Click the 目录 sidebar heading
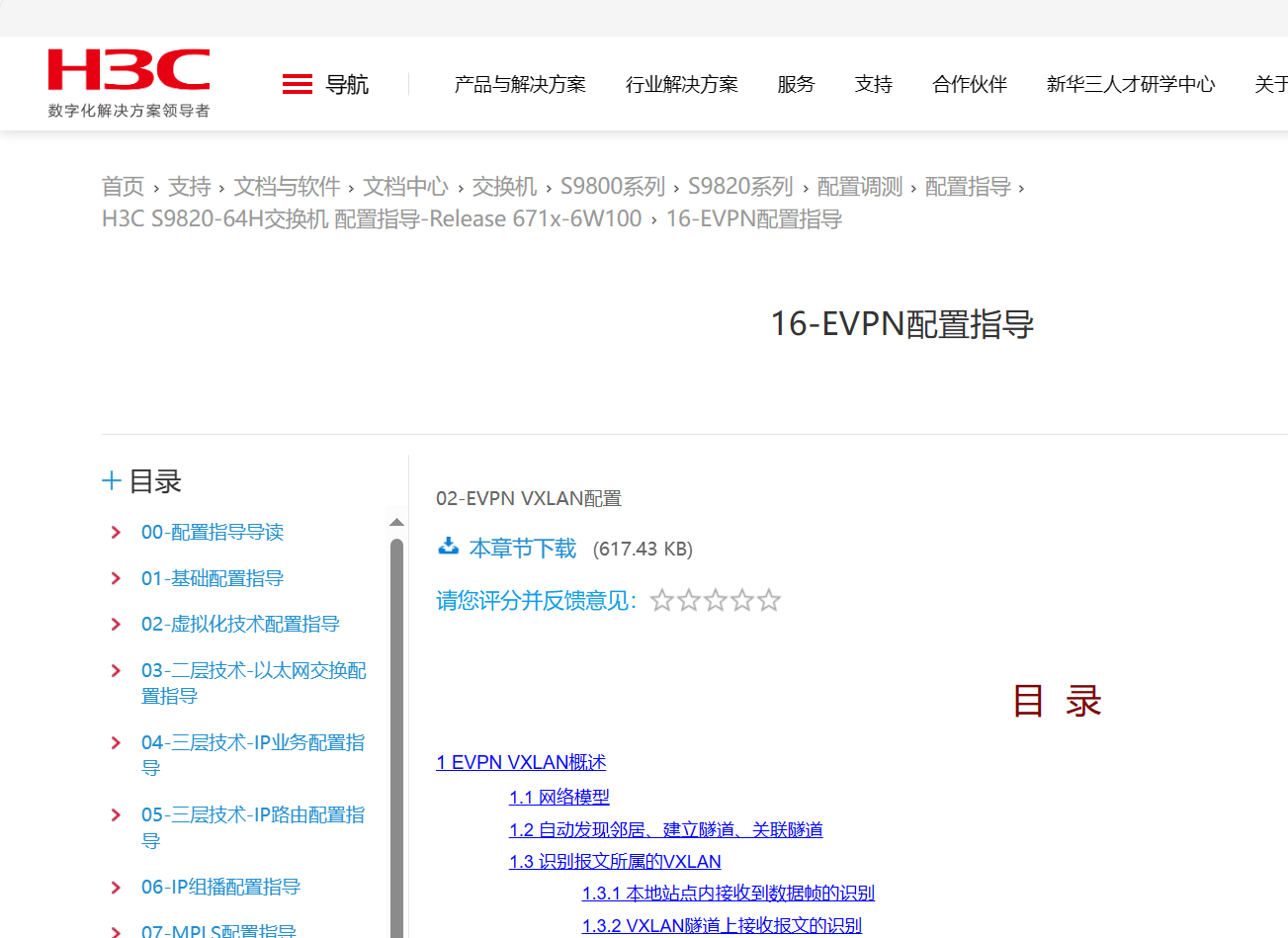The width and height of the screenshot is (1288, 938). [155, 481]
